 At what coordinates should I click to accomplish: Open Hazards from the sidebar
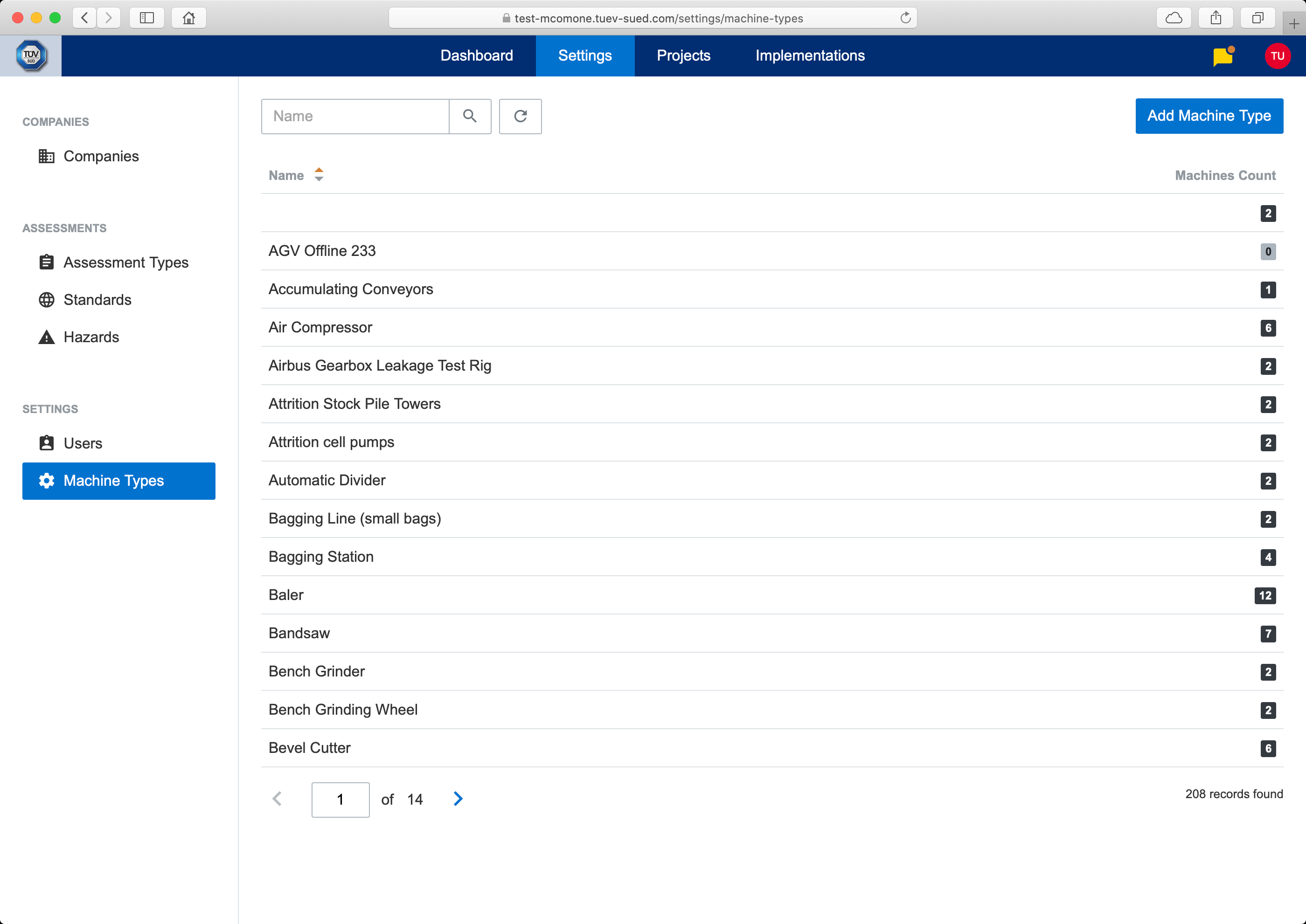(91, 337)
